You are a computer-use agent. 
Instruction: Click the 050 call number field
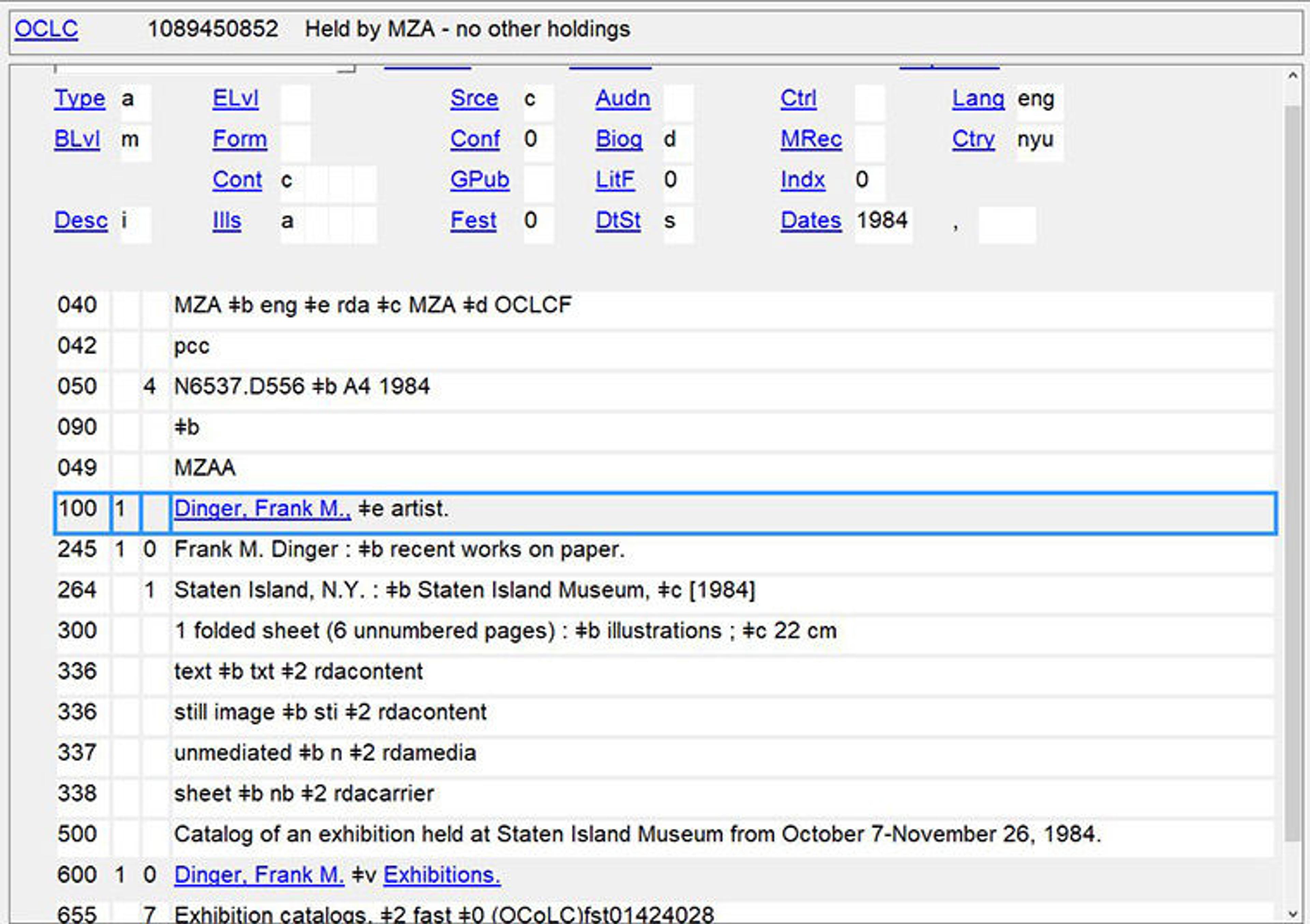pyautogui.click(x=302, y=387)
